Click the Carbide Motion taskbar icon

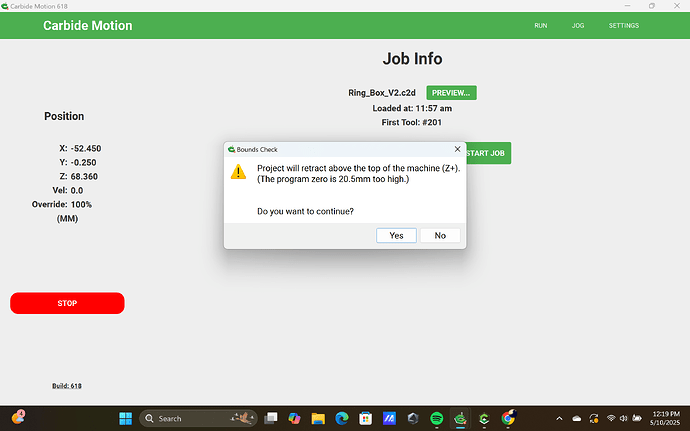(x=460, y=418)
